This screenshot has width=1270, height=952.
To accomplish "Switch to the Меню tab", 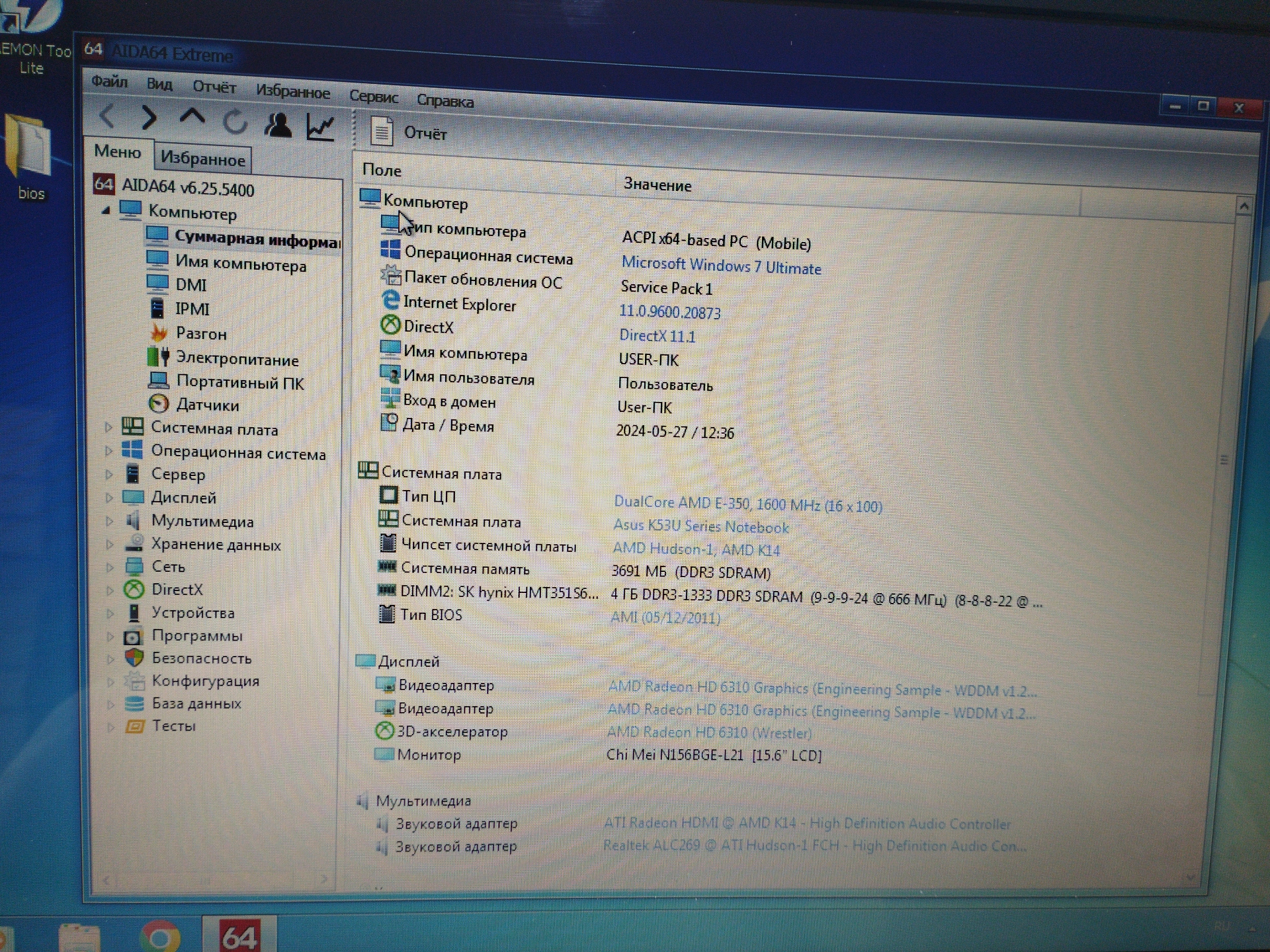I will tap(118, 151).
